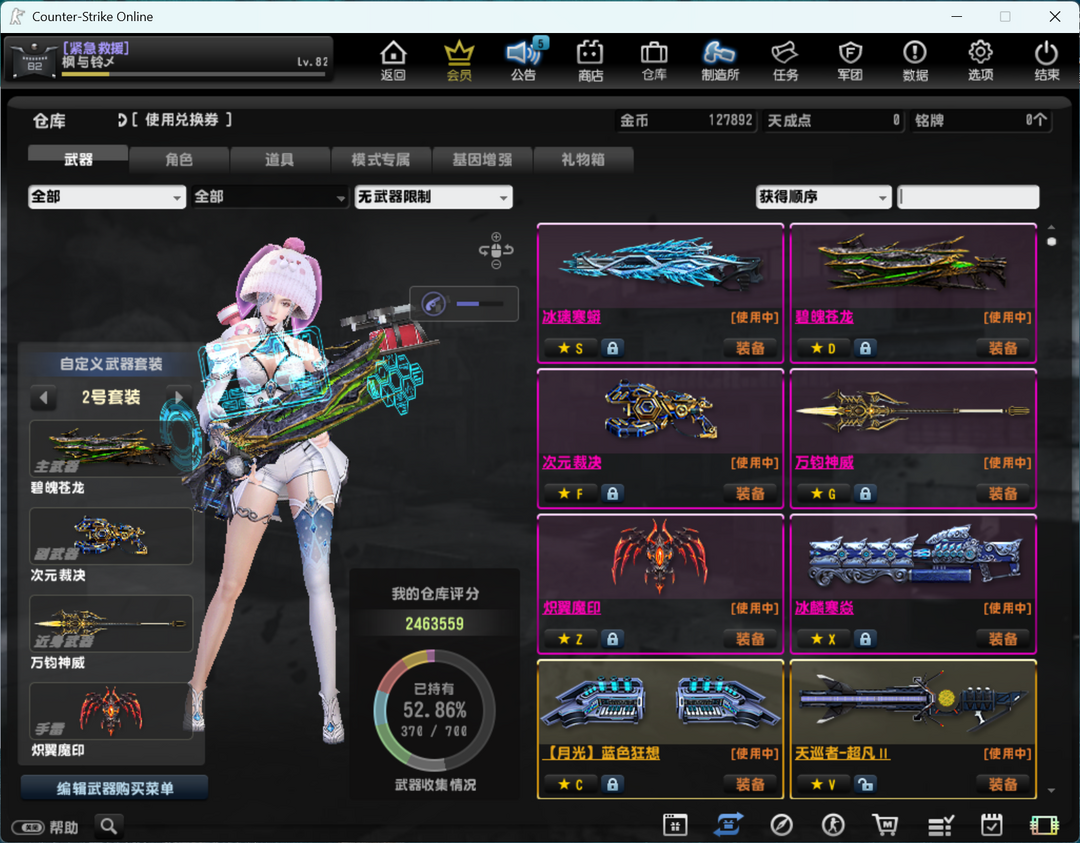Toggle the lock on 次元裁决 card
1080x843 pixels.
[612, 493]
